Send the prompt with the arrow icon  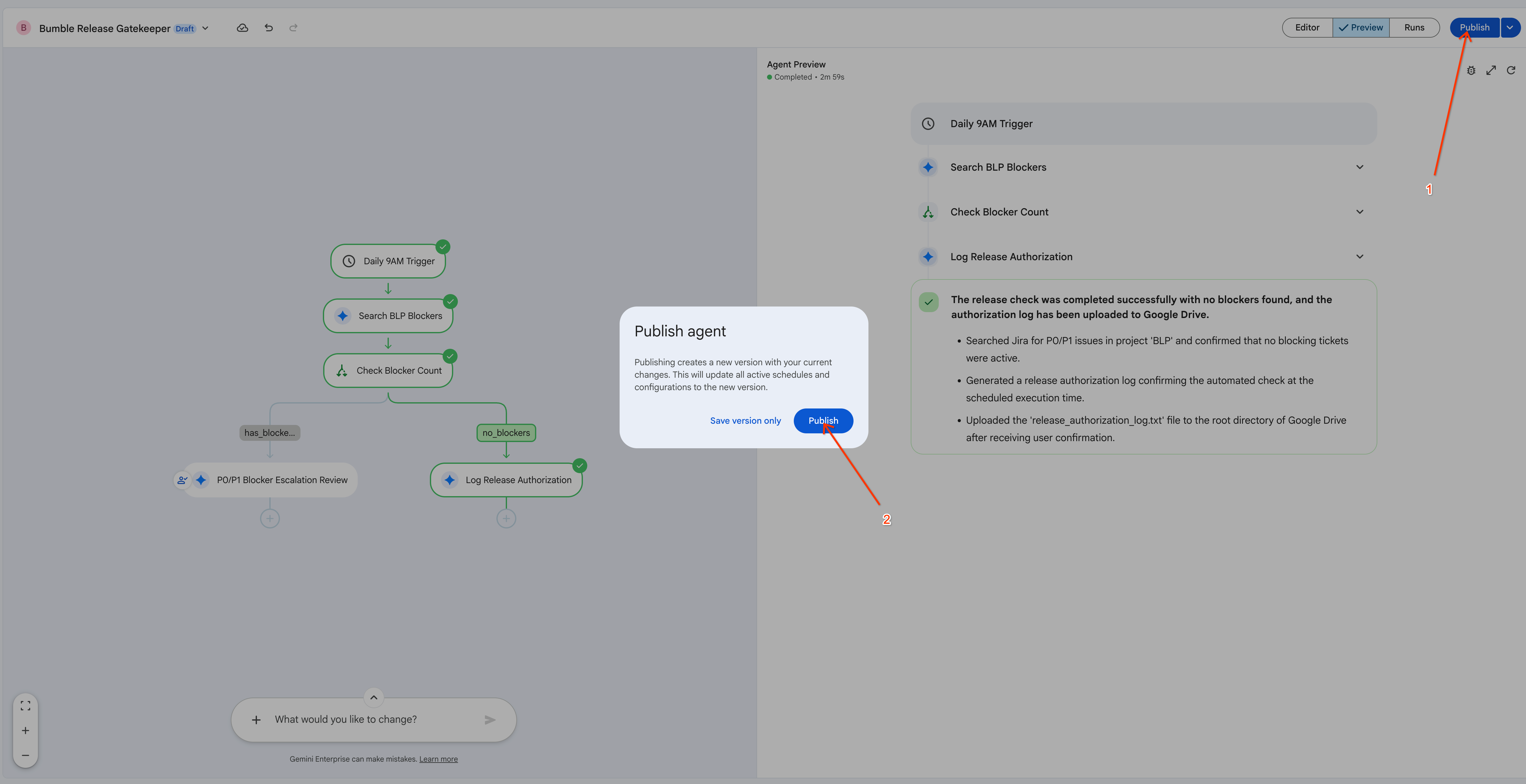pos(490,719)
